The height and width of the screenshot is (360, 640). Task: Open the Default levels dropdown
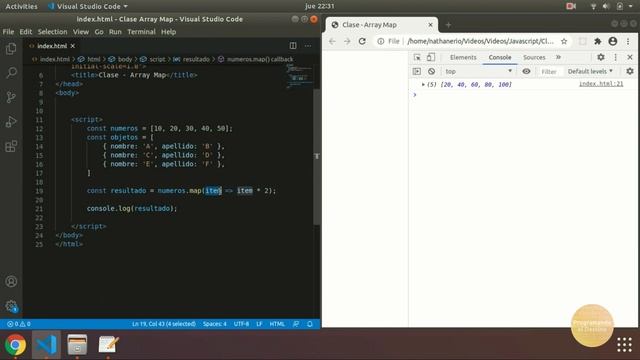pos(590,71)
